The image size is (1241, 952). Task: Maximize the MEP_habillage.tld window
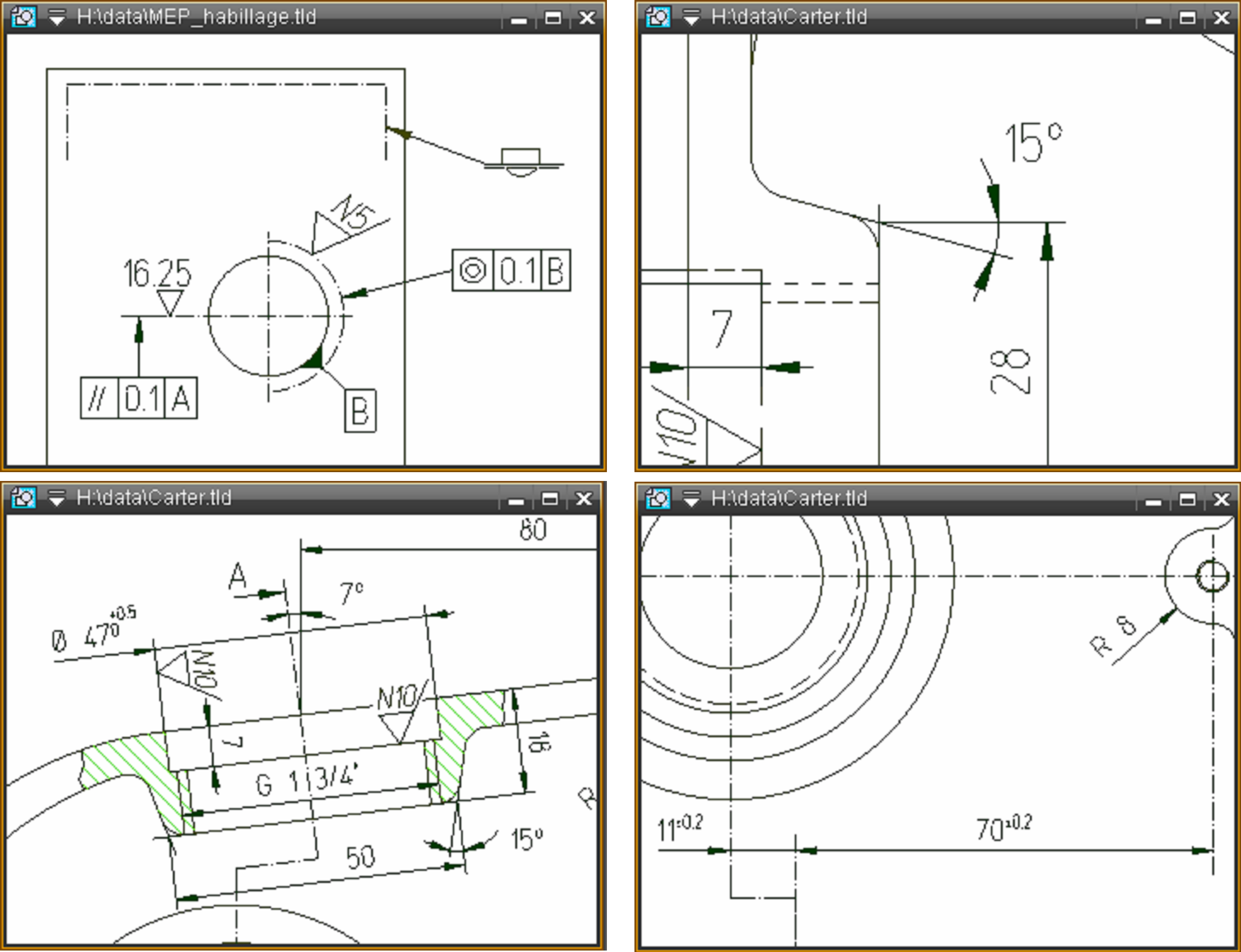point(553,18)
